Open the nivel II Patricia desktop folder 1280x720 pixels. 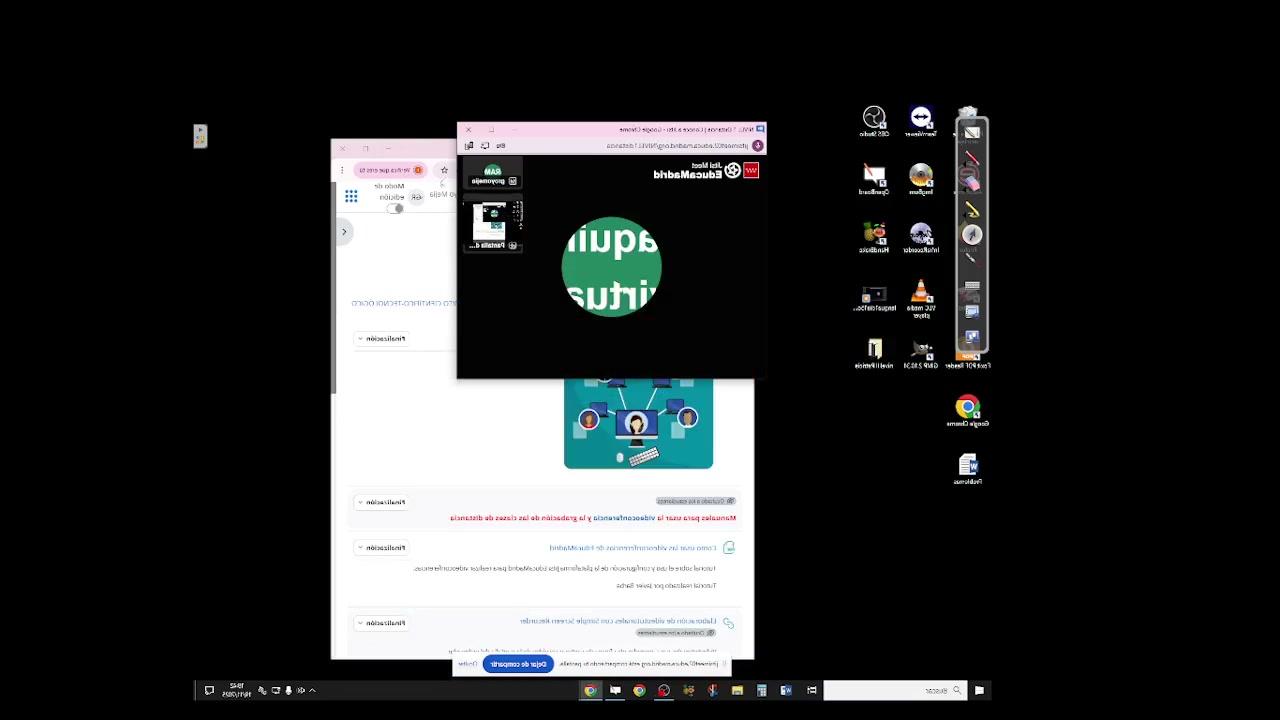tap(874, 354)
